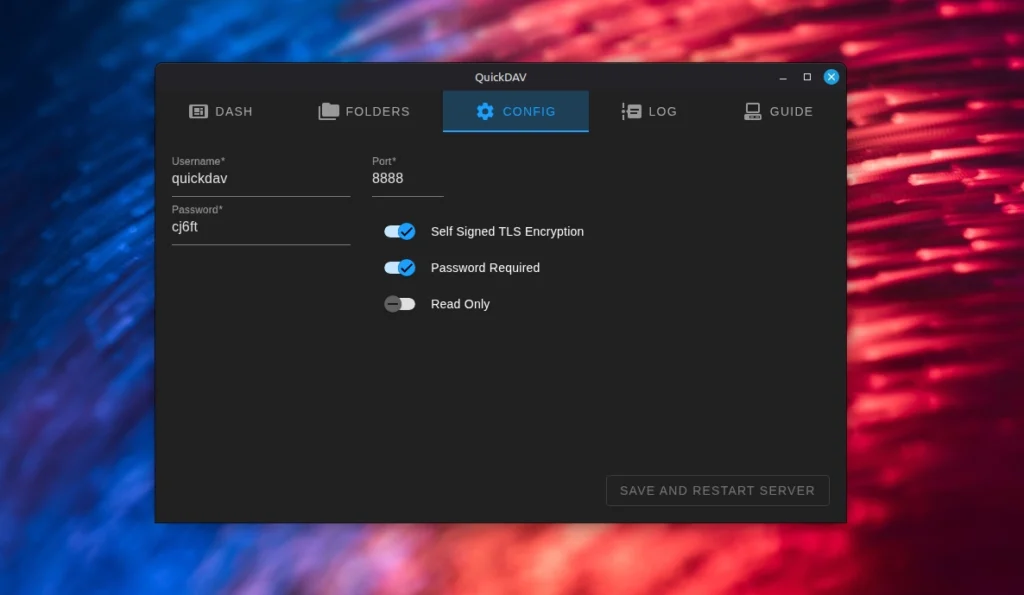This screenshot has width=1024, height=595.
Task: Turn off Password Required
Action: [399, 267]
